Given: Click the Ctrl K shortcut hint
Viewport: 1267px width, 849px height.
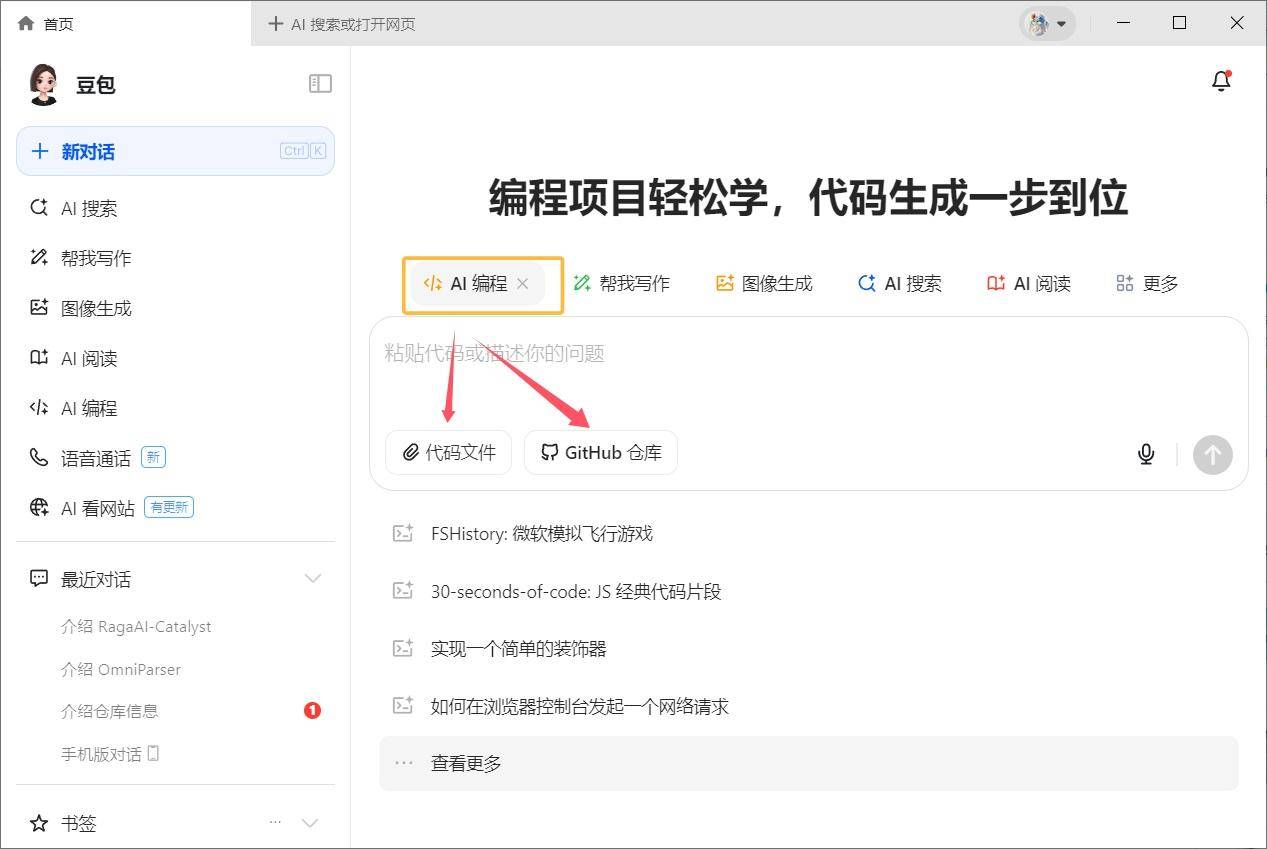Looking at the screenshot, I should pos(303,151).
